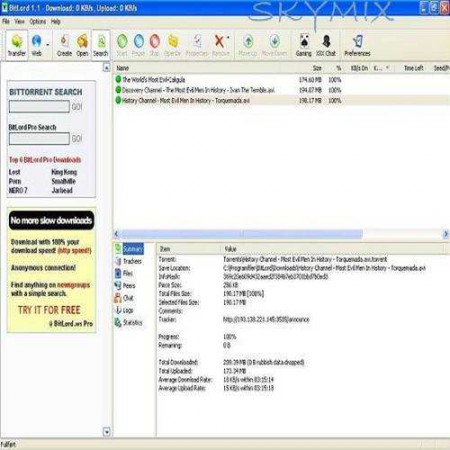The height and width of the screenshot is (450, 450).
Task: Click the torrent list horizontal scrollbar thumb
Action: [x=242, y=234]
